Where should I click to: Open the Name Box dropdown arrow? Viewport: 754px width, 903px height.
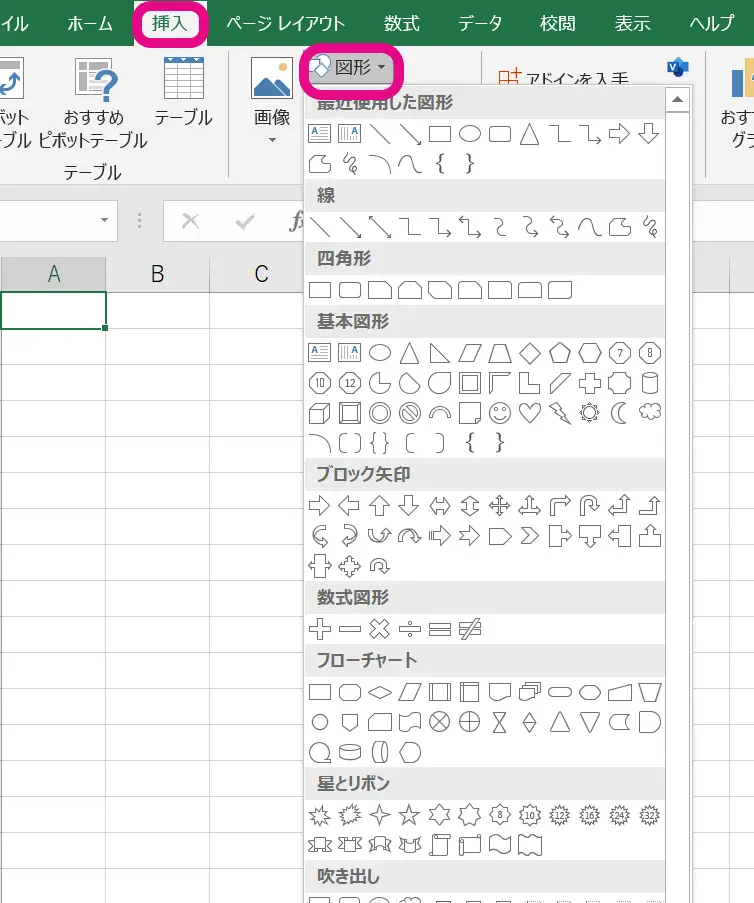point(104,220)
